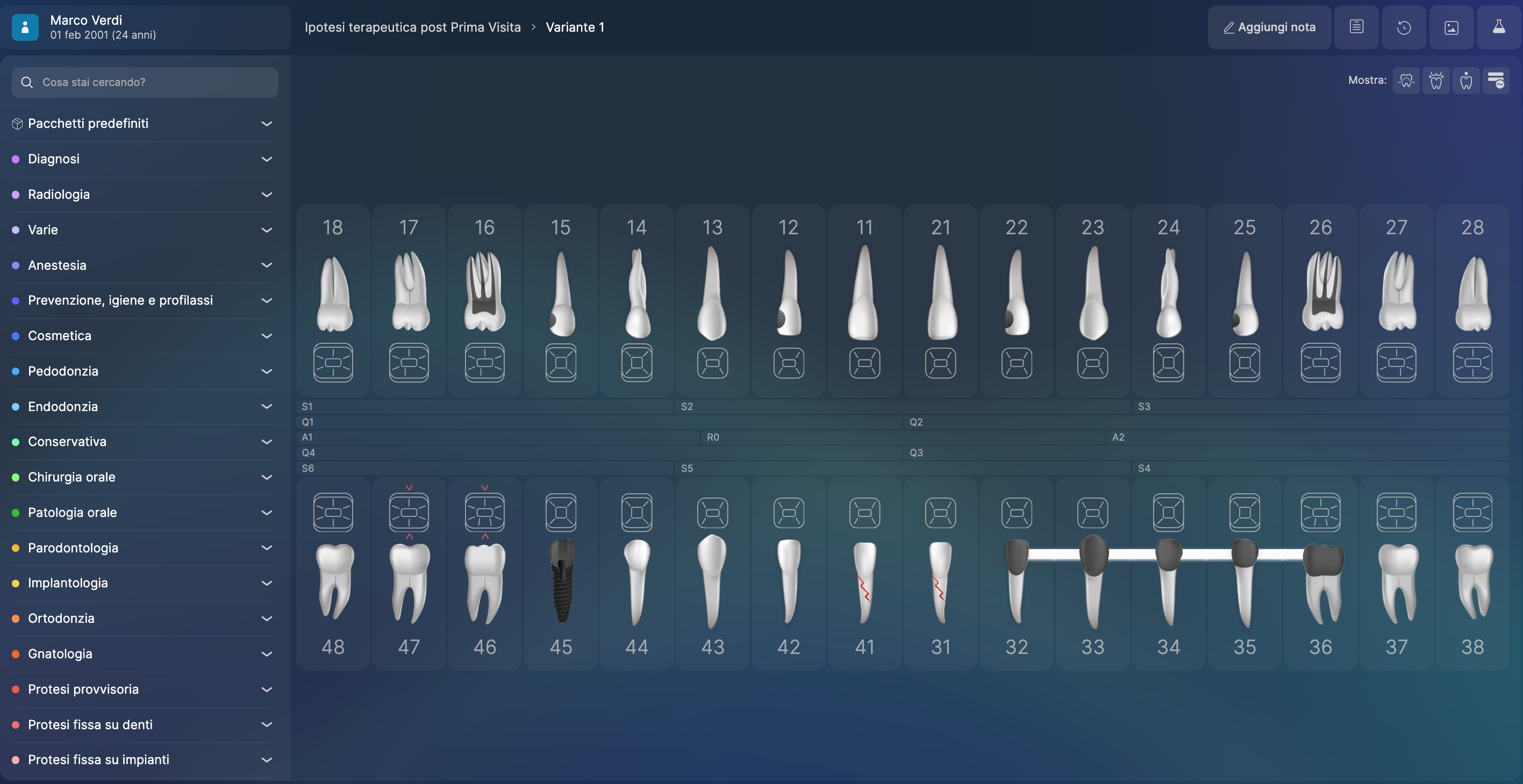Select the implant on tooth 45
This screenshot has width=1523, height=784.
click(x=561, y=581)
